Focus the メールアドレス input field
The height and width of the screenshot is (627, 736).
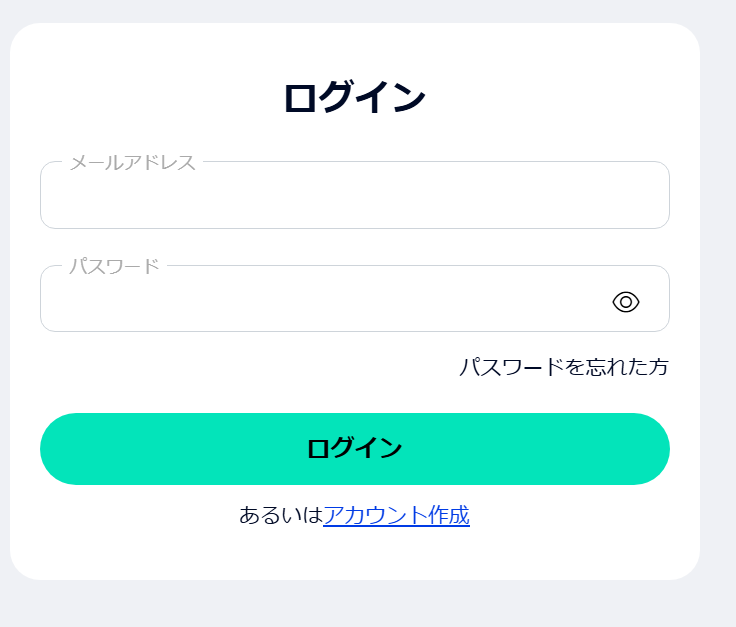point(354,196)
